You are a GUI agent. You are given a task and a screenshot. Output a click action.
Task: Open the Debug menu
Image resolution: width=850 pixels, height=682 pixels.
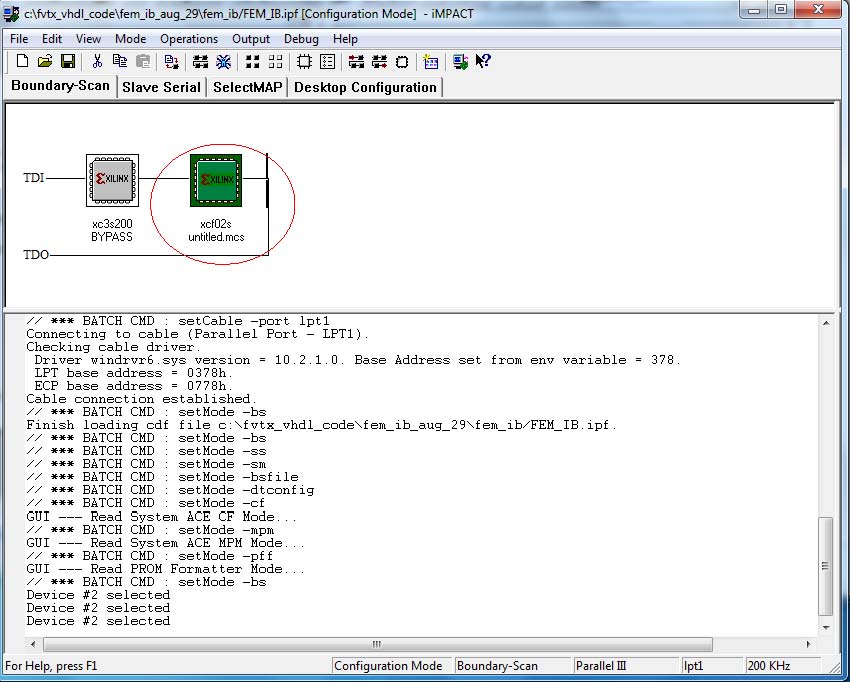301,39
